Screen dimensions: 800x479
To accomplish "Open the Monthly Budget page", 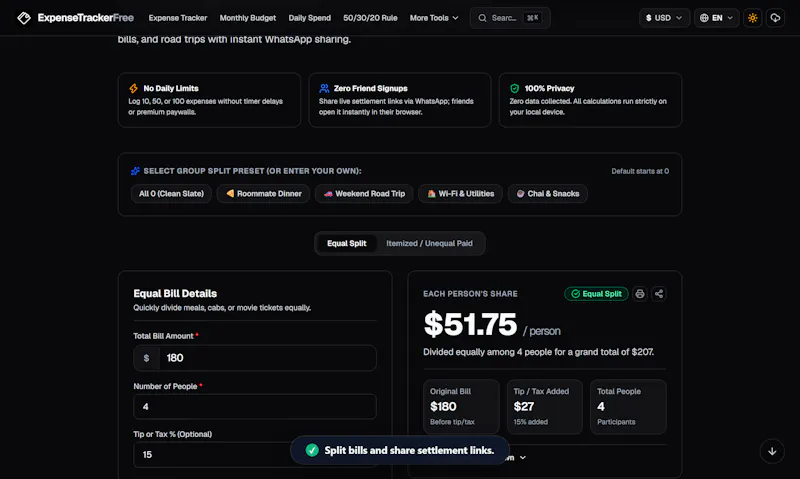I will [x=247, y=18].
